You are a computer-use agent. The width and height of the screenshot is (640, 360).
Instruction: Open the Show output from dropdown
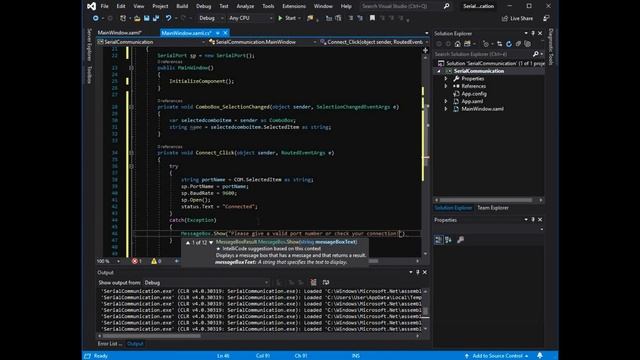[206, 282]
